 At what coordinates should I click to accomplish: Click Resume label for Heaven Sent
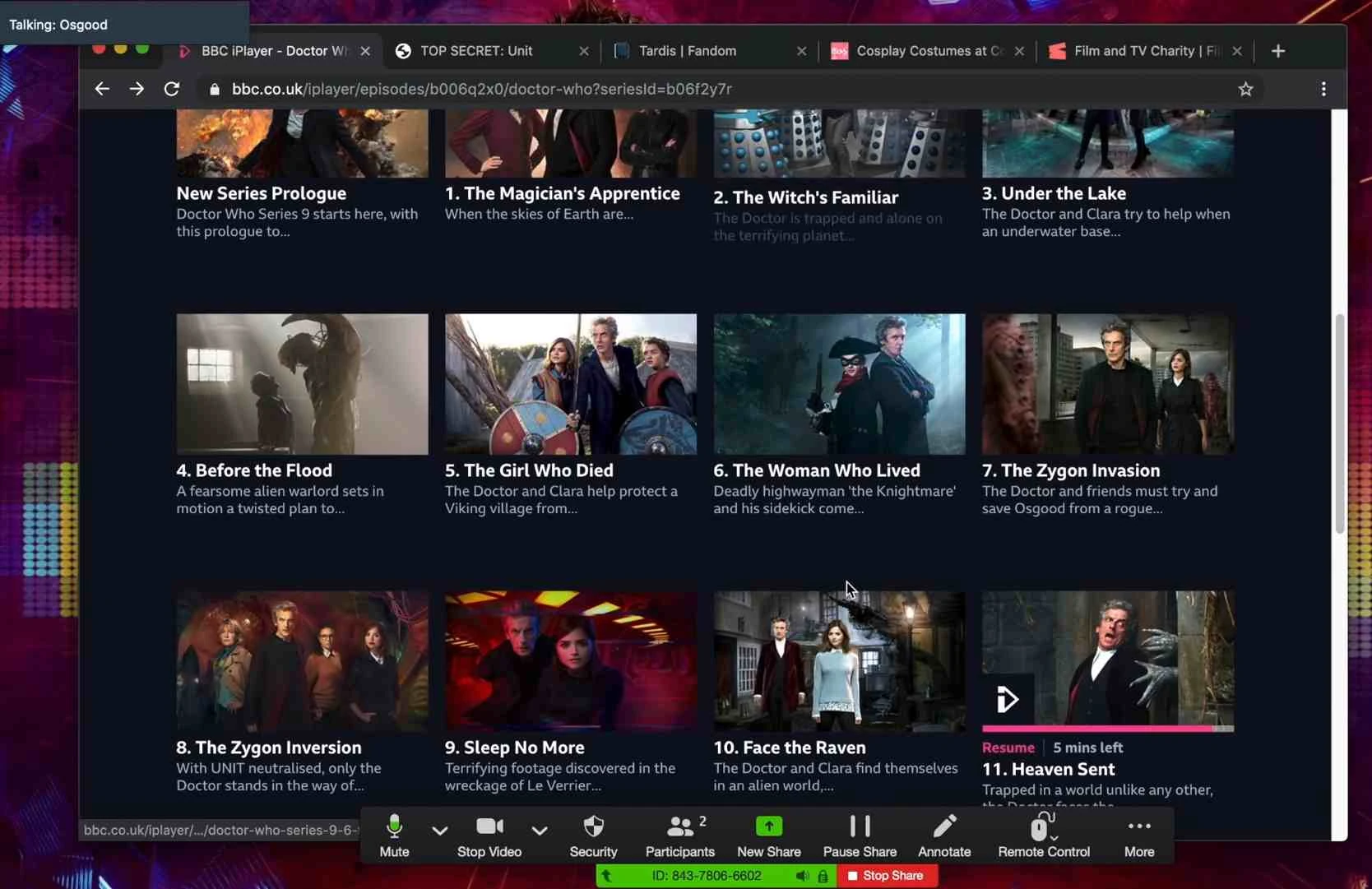tap(1008, 748)
